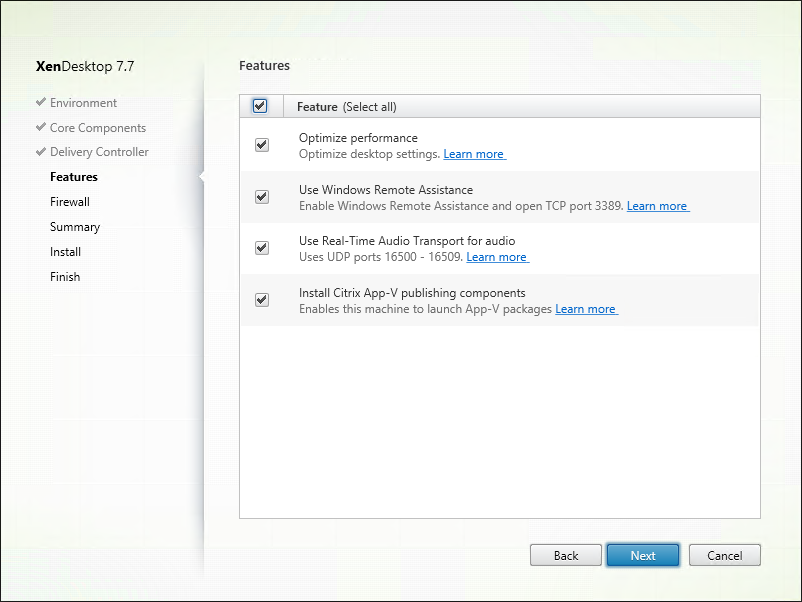Click the Optimize desktop settings description

click(369, 154)
